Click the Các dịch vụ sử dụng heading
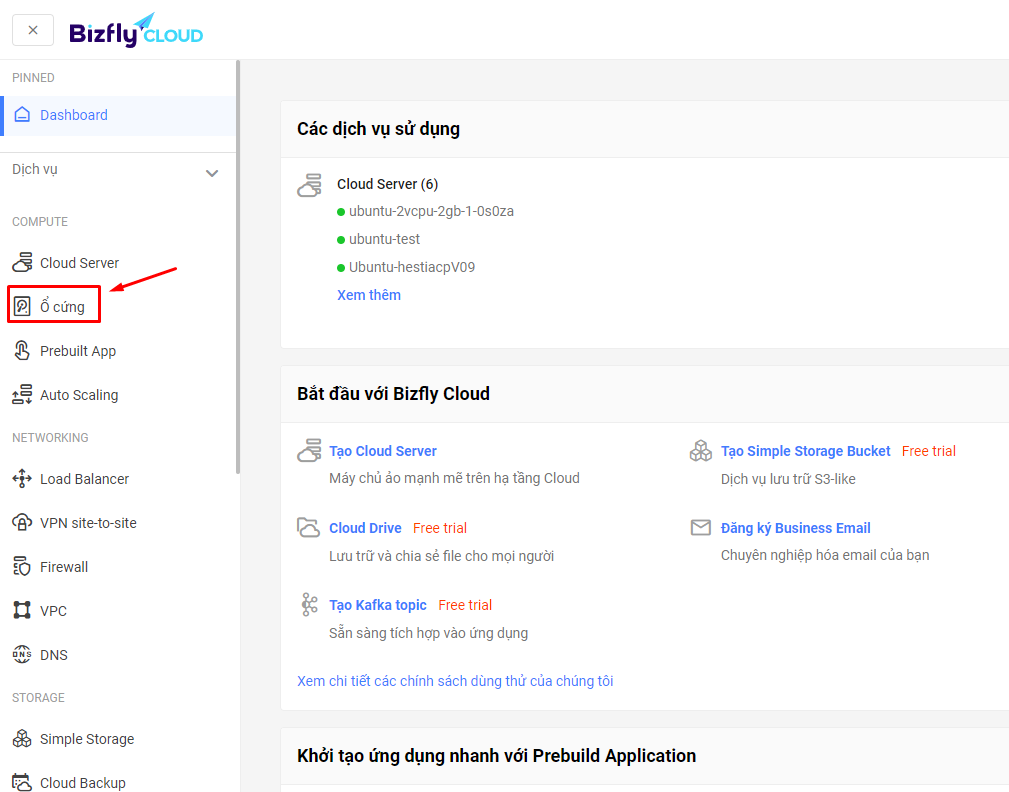The height and width of the screenshot is (792, 1009). (378, 129)
